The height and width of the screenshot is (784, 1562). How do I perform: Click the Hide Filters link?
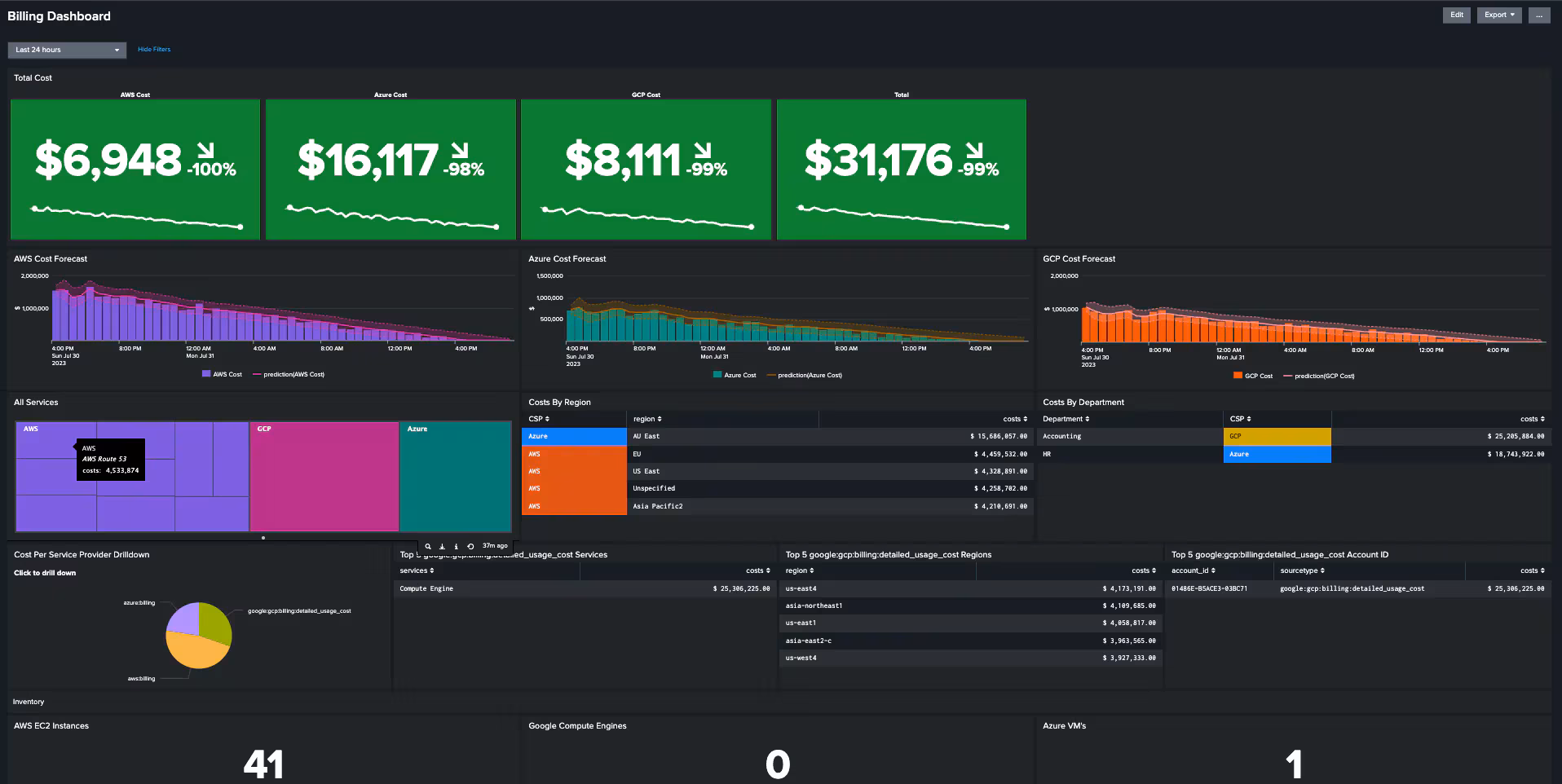[154, 50]
